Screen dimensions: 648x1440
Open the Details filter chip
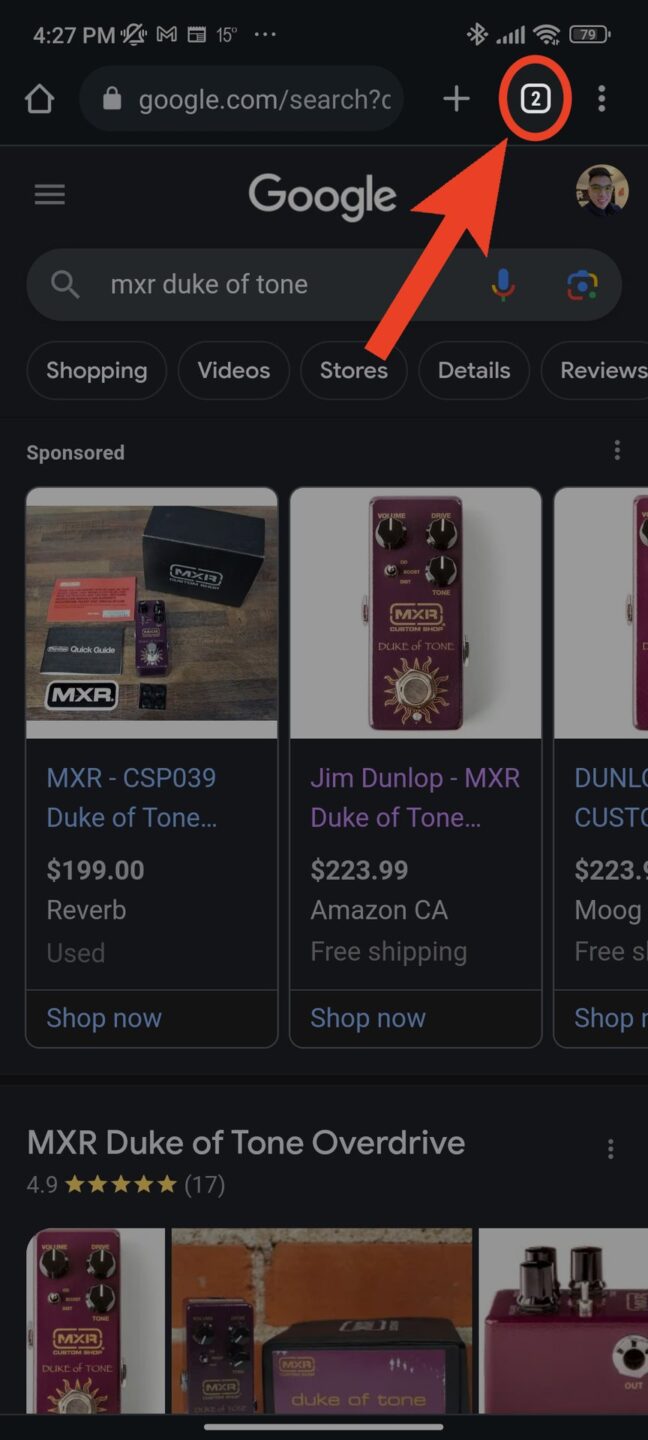click(474, 371)
